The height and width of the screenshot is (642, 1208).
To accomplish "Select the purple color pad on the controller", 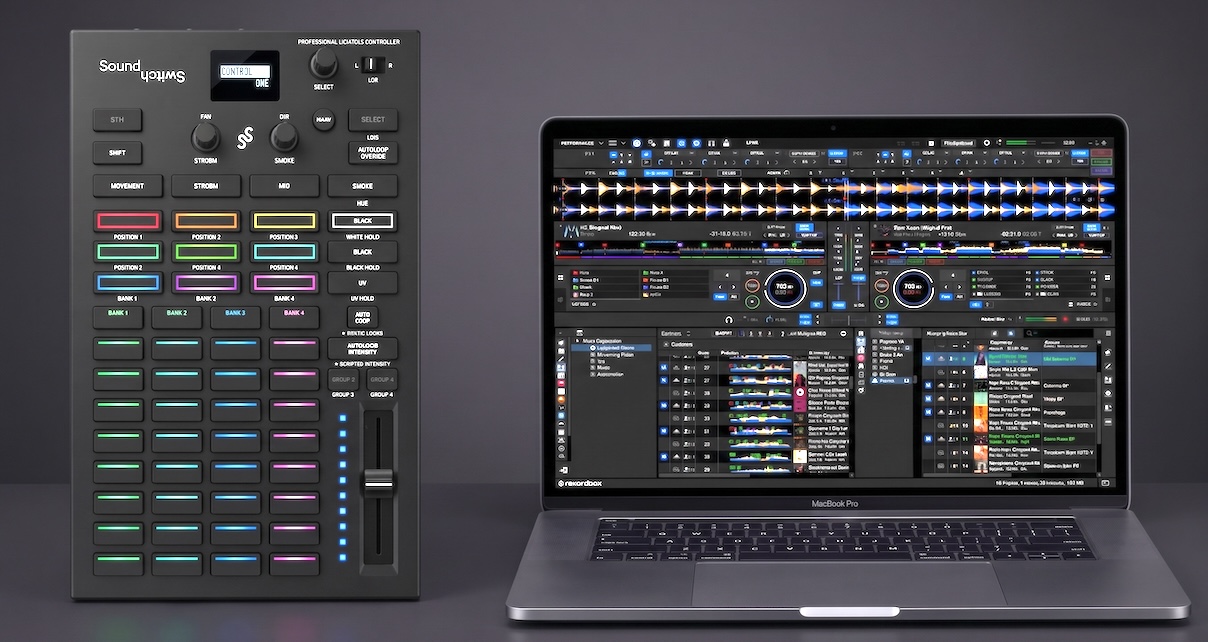I will (205, 283).
